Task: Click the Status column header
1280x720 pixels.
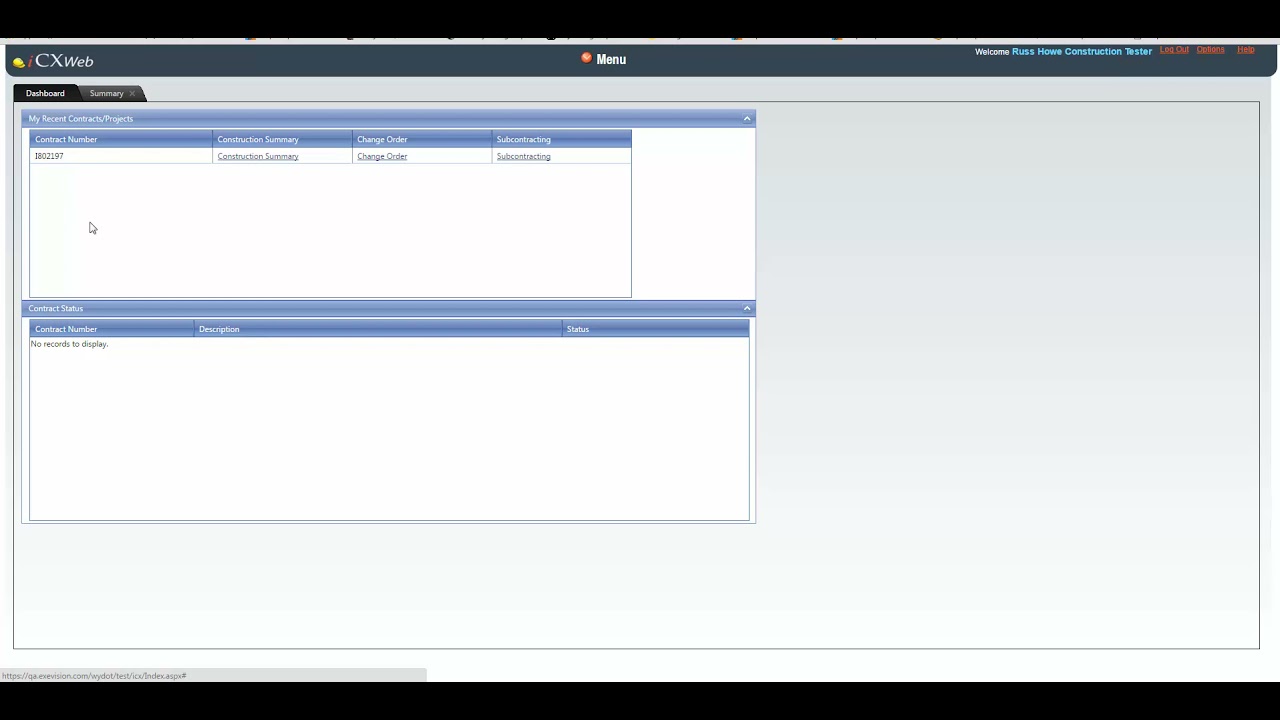Action: (x=655, y=329)
